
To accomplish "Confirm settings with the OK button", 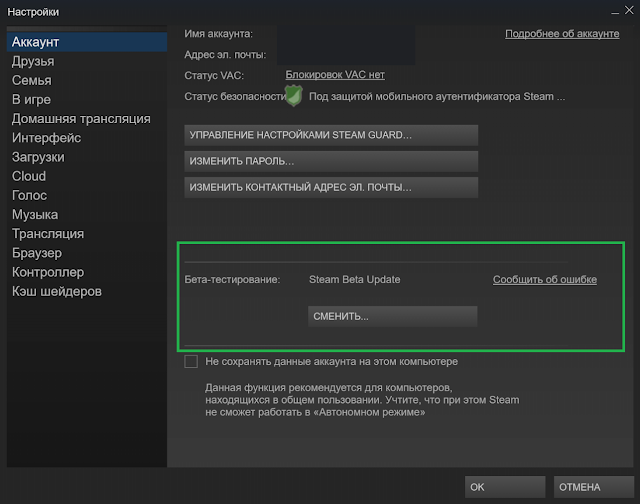I will (x=505, y=487).
